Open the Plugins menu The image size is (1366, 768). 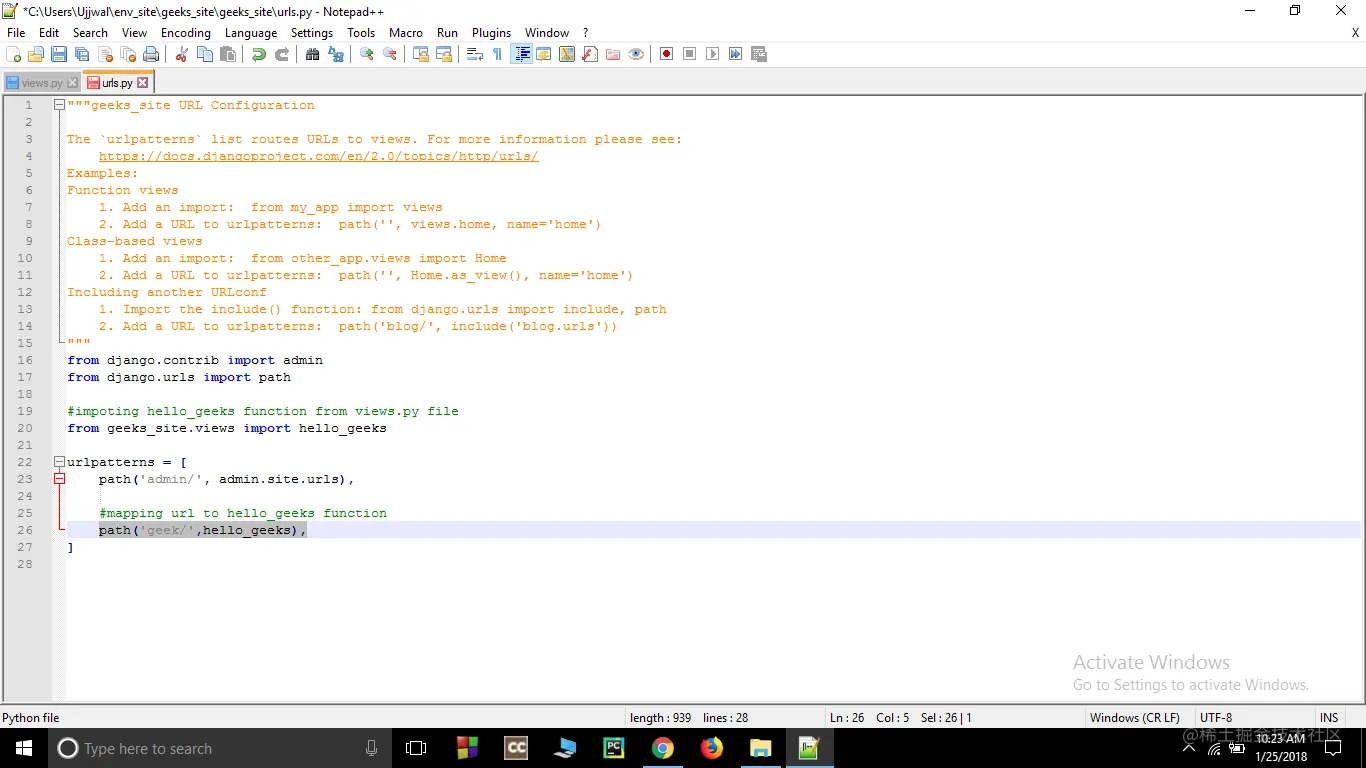click(491, 33)
